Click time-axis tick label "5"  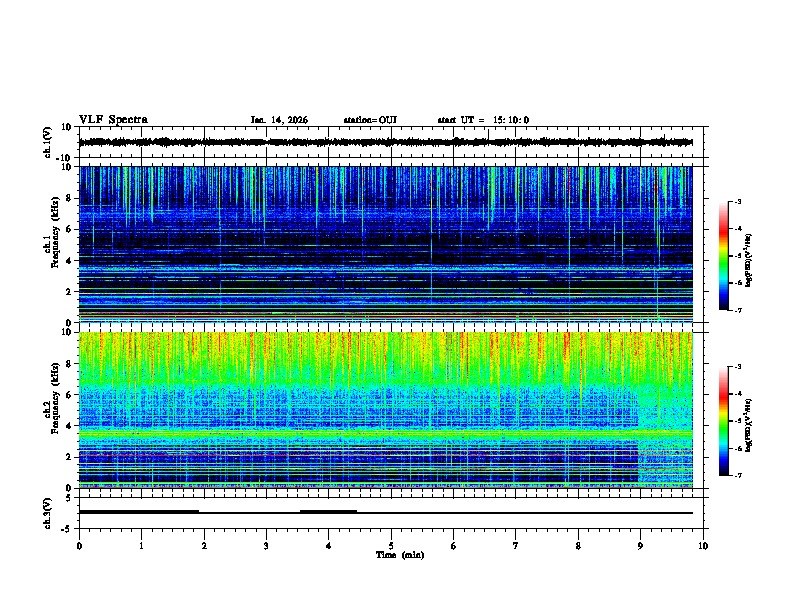pyautogui.click(x=391, y=546)
